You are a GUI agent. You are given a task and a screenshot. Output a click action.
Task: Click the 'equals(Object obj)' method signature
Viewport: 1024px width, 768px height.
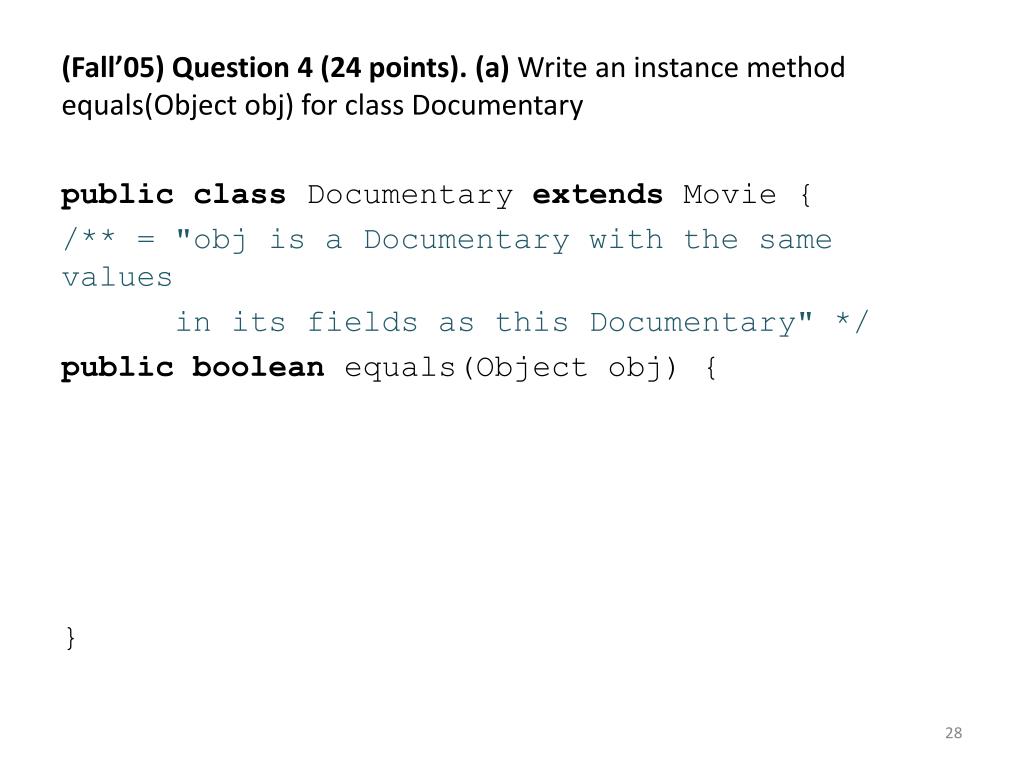[x=510, y=368]
